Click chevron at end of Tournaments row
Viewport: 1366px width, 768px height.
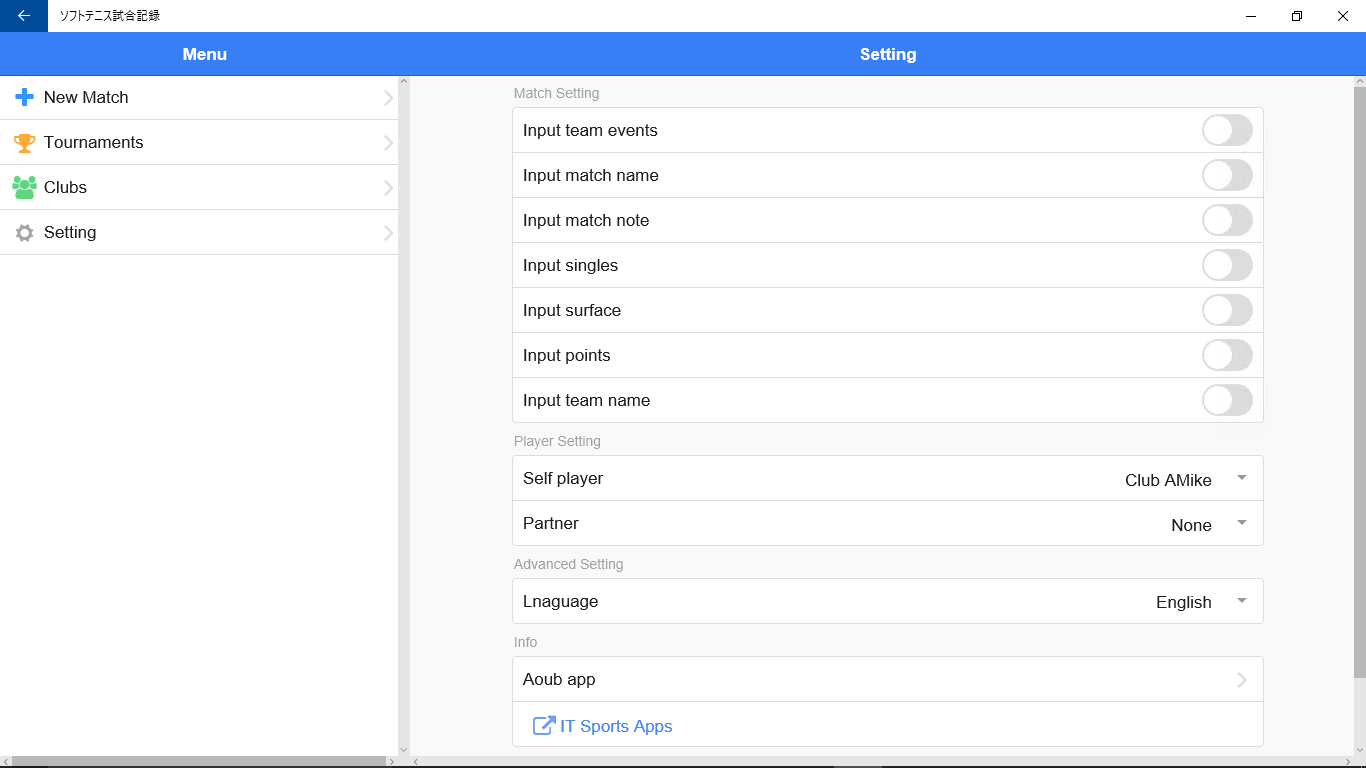click(388, 143)
